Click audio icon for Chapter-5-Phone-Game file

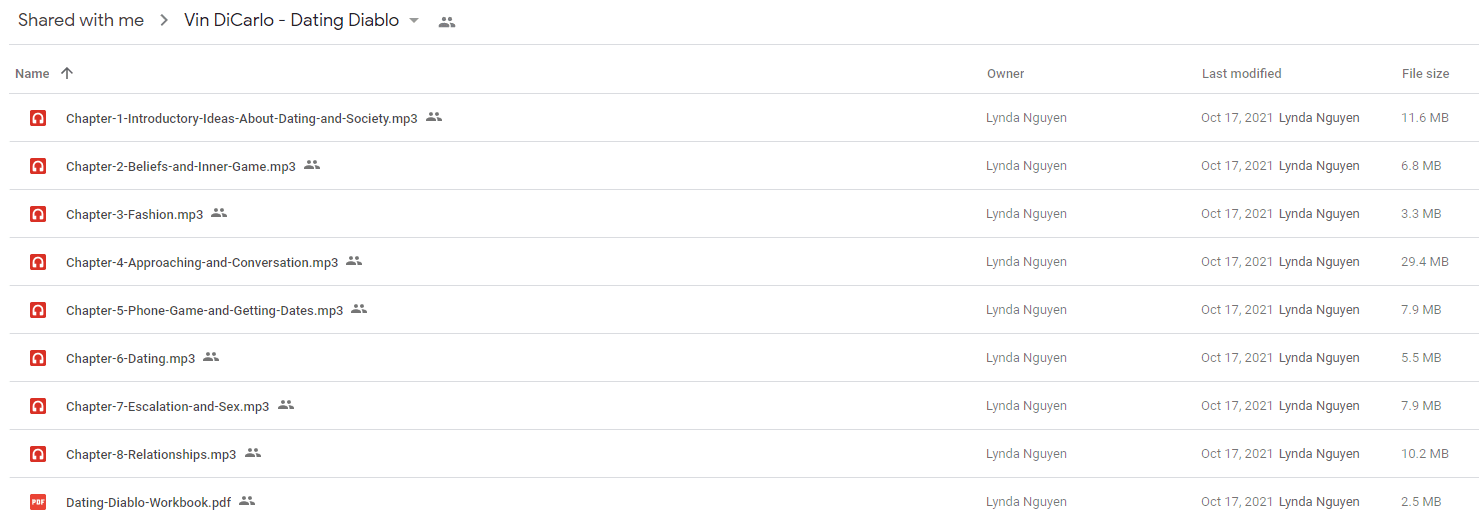coord(38,310)
